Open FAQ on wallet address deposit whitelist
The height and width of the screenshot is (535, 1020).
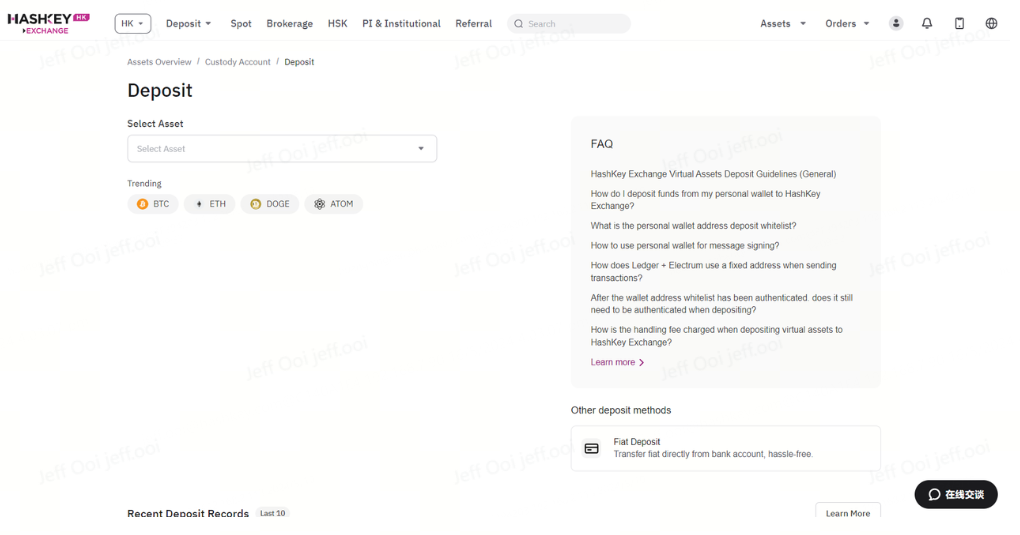693,226
